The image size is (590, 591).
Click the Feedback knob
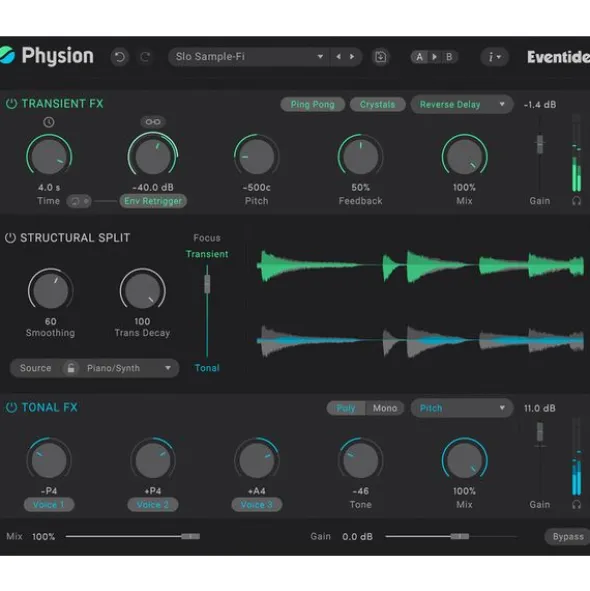point(360,156)
